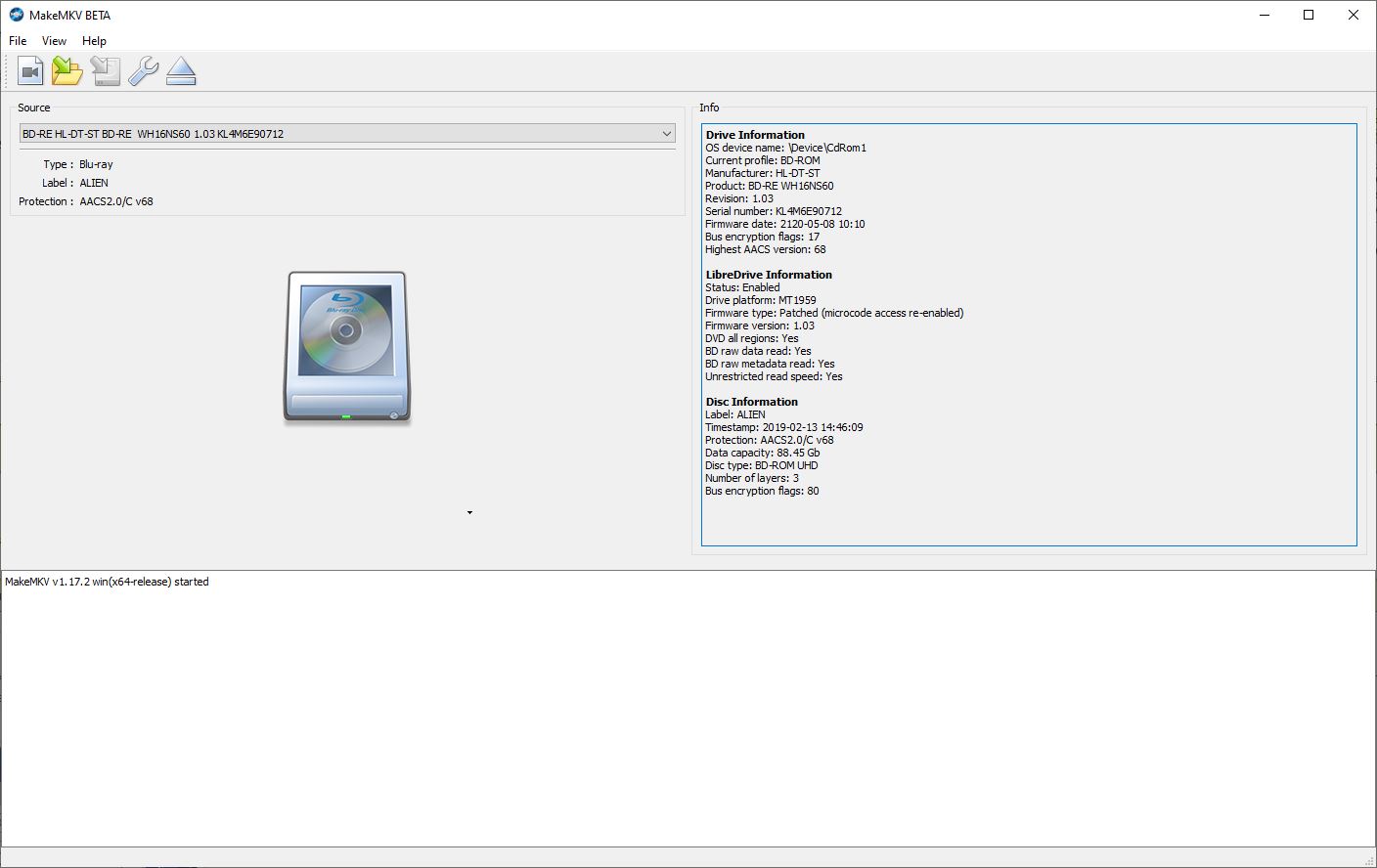The image size is (1377, 868).
Task: Close the MakeMKV BETA window
Action: 1354,15
